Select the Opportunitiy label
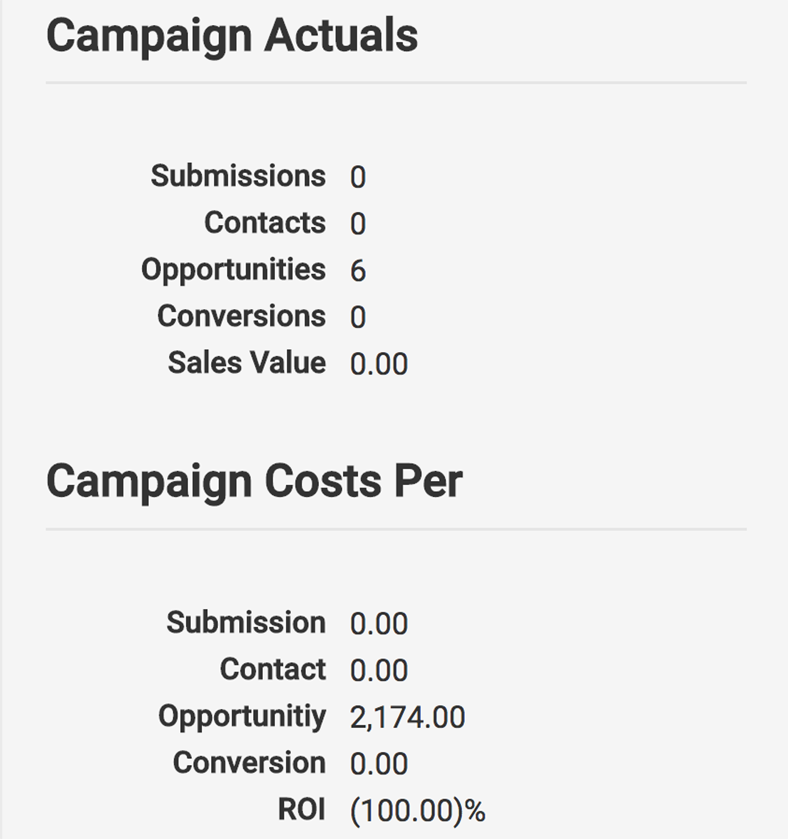This screenshot has height=839, width=788. [x=242, y=717]
